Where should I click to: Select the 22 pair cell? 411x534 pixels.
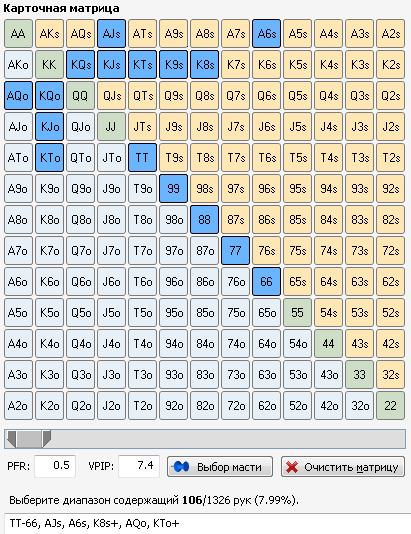point(390,405)
